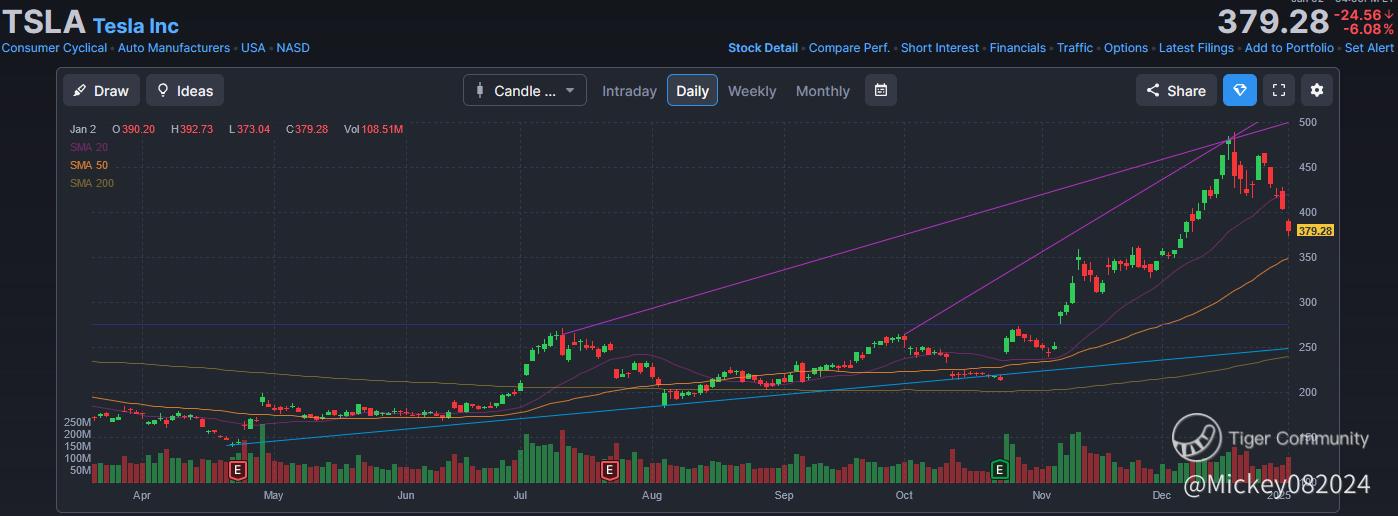Click the earnings E marker near May

pos(238,469)
